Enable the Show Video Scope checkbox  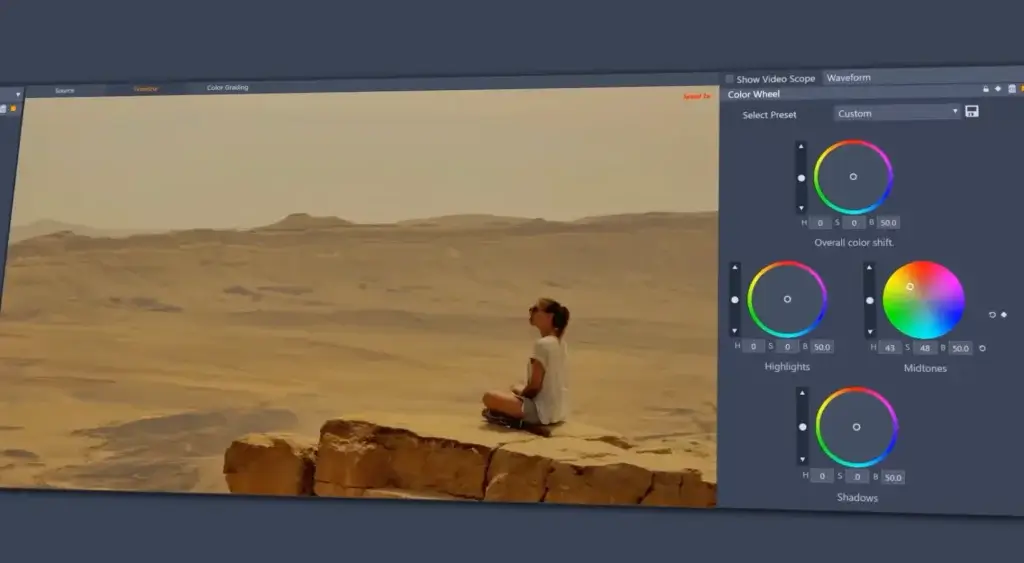point(730,79)
